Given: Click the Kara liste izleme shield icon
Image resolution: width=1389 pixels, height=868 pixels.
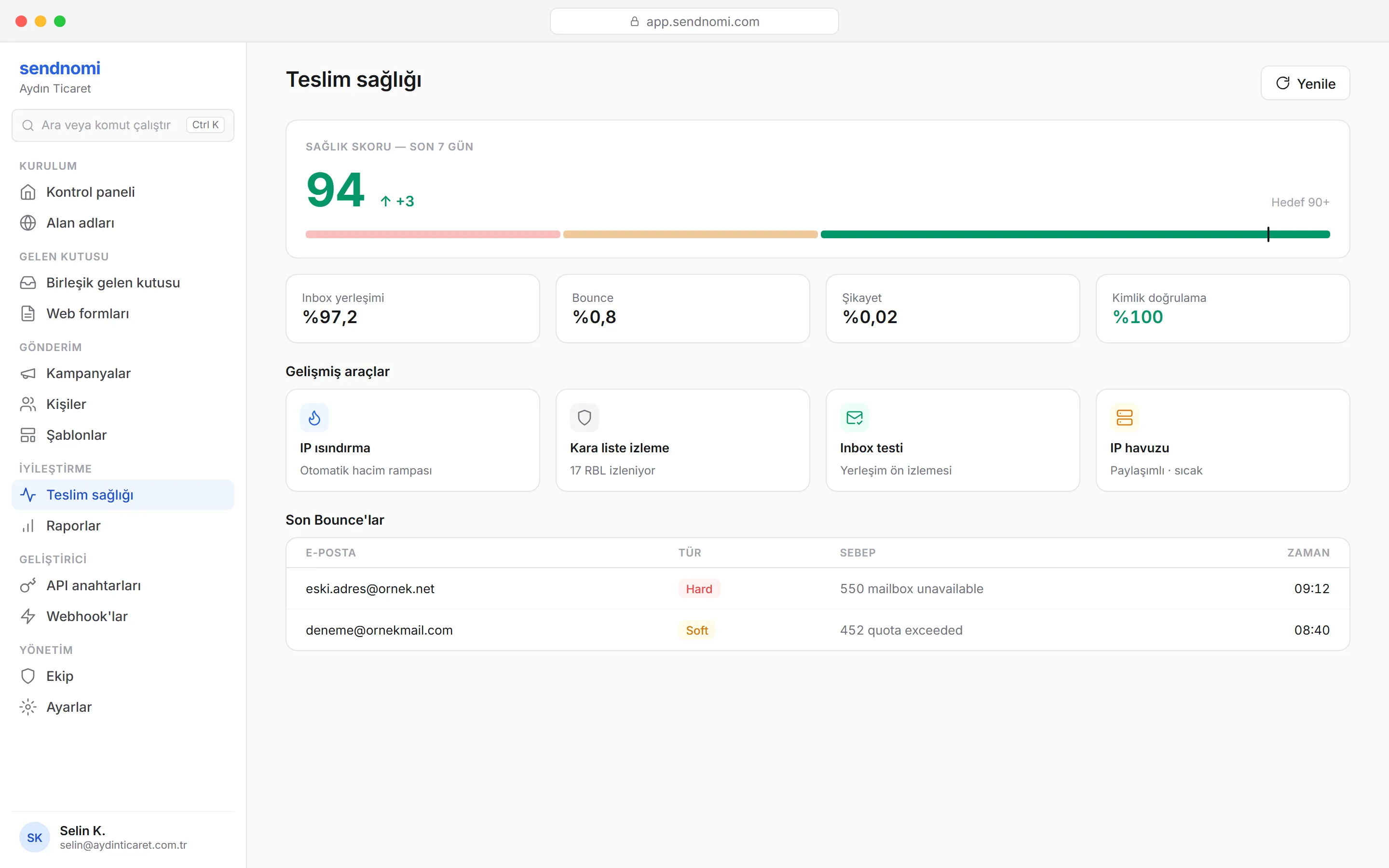Looking at the screenshot, I should [x=585, y=417].
